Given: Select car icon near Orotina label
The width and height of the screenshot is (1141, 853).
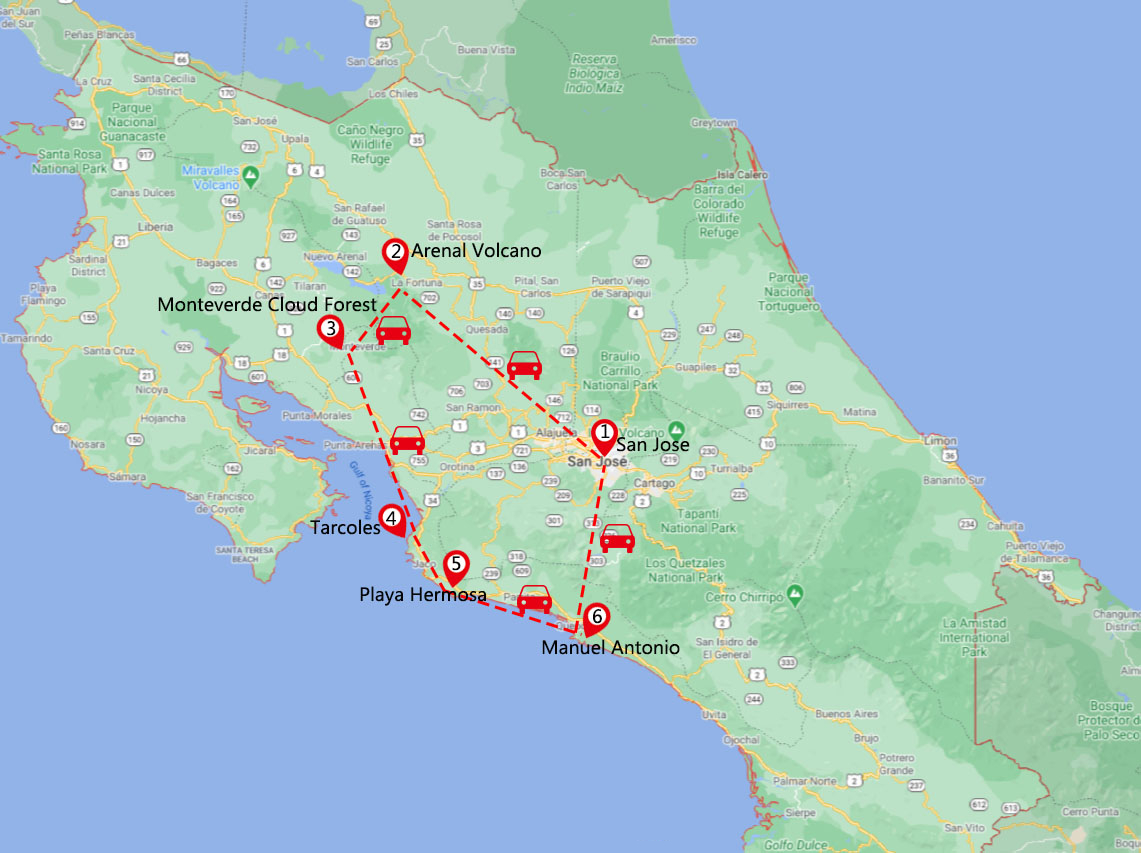Looking at the screenshot, I should coord(407,440).
